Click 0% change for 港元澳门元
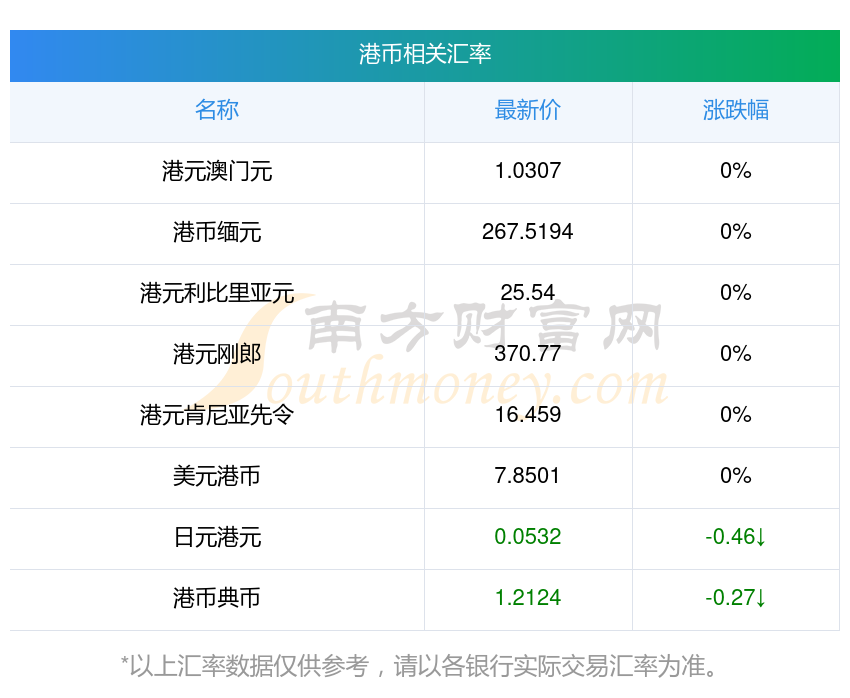Screen dimensions: 850x698 pos(736,171)
